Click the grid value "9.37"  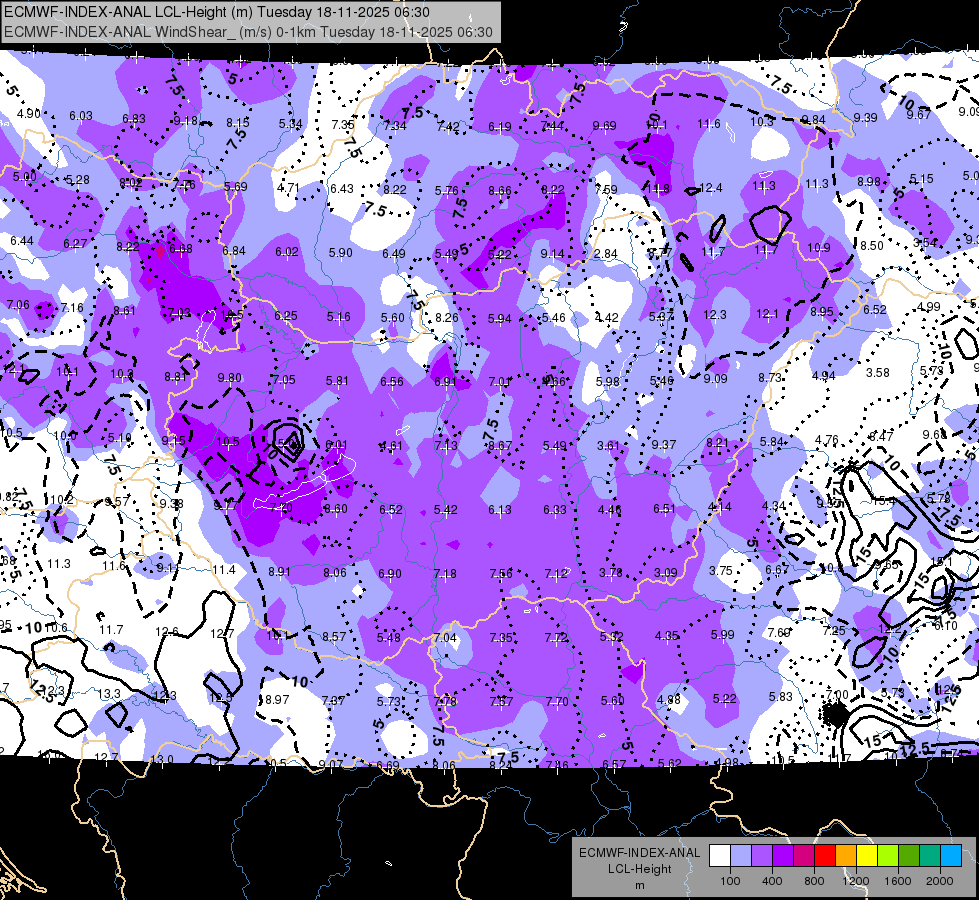[x=664, y=444]
